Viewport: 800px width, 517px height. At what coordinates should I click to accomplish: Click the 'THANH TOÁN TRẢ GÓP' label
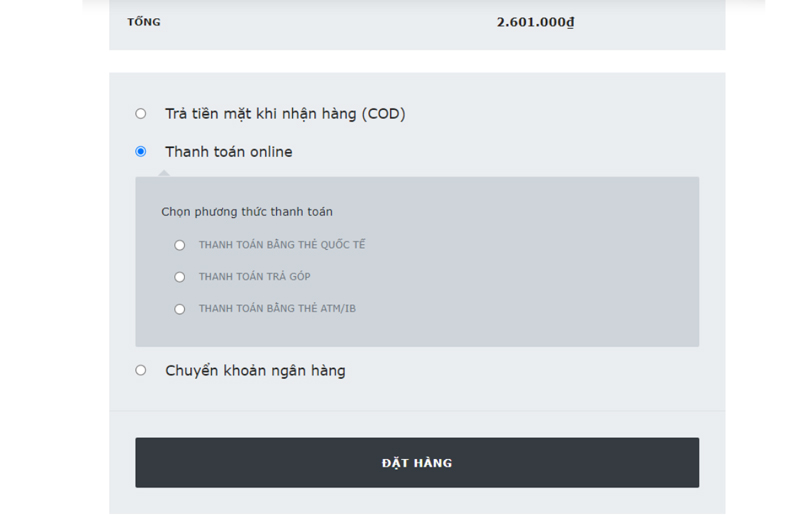255,276
